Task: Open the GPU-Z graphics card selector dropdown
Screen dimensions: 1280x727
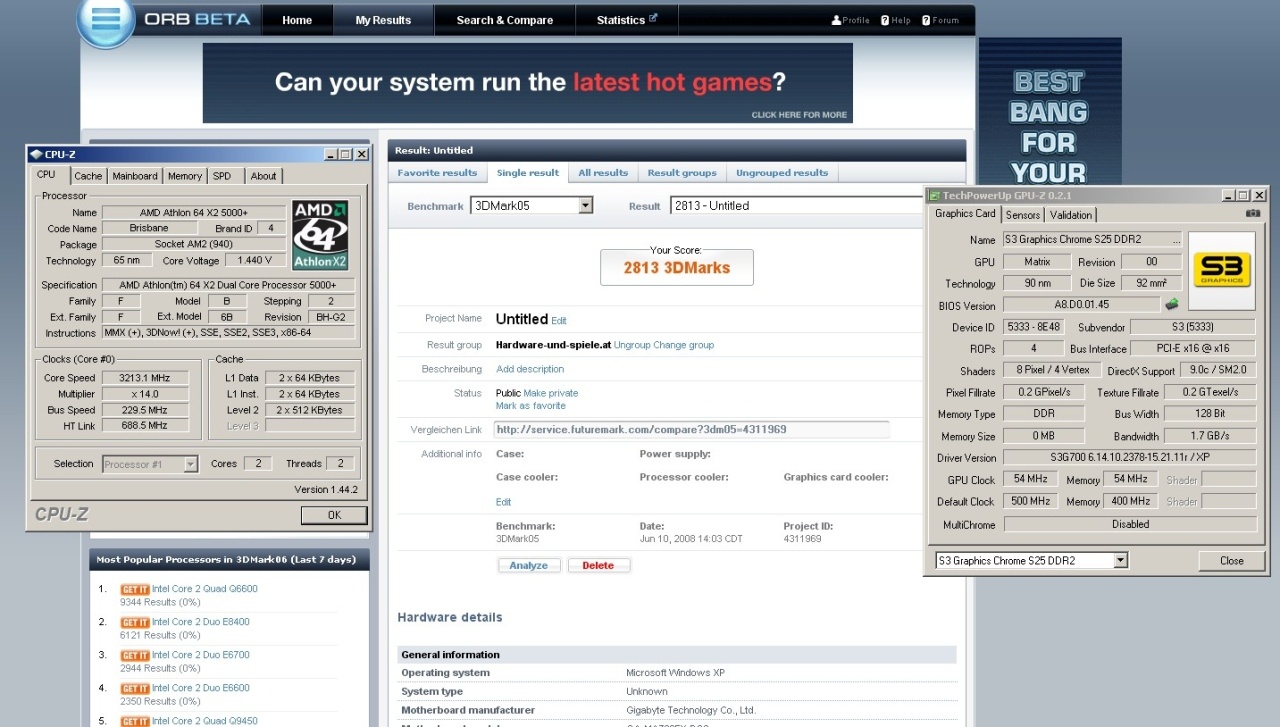Action: 1120,560
